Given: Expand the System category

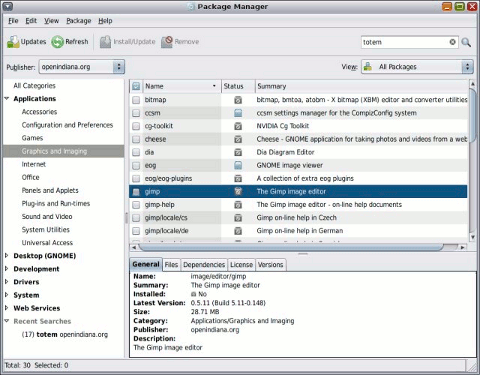Looking at the screenshot, I should [7, 295].
